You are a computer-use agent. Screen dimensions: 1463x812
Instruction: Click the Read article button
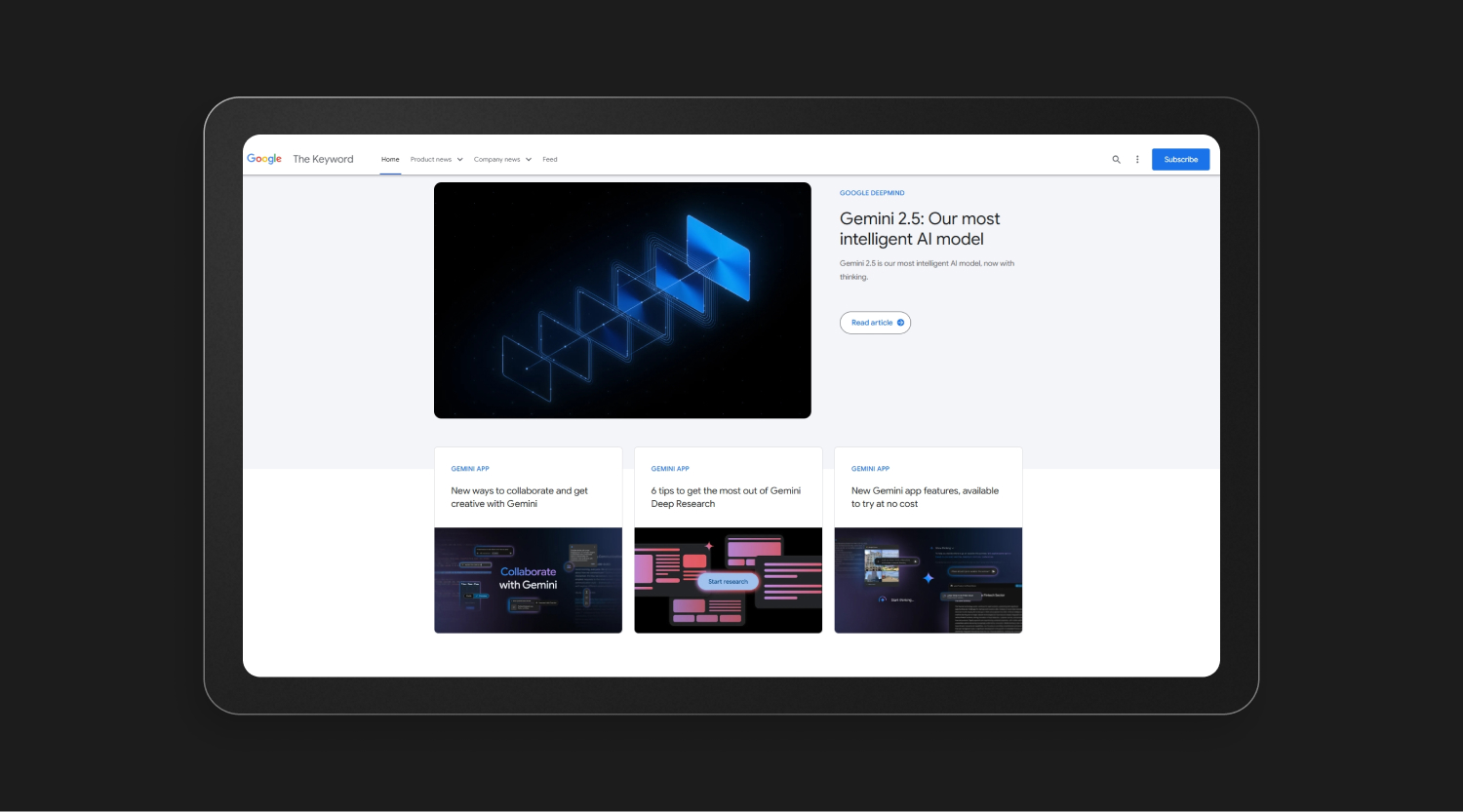pos(875,323)
